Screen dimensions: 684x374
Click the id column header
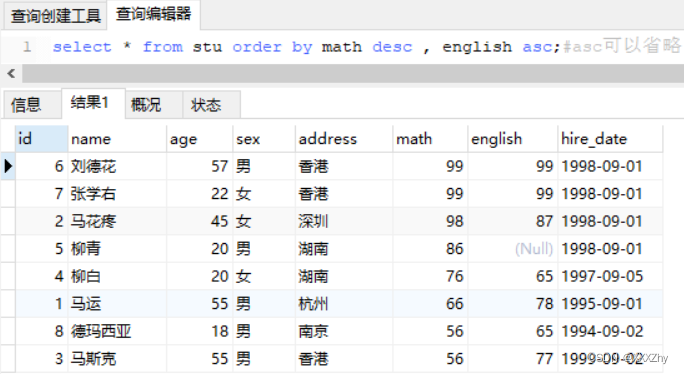tap(41, 139)
